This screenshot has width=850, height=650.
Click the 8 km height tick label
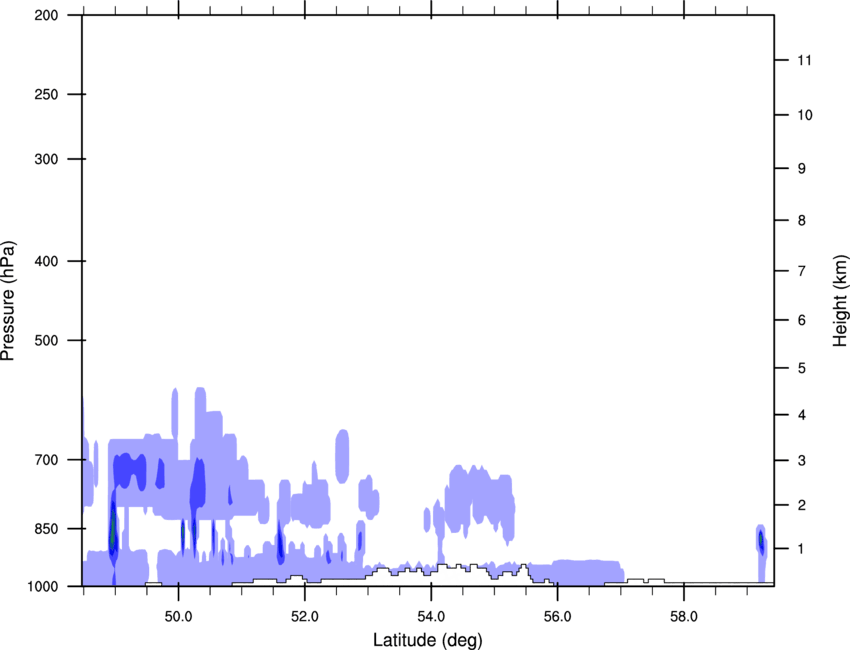[802, 220]
